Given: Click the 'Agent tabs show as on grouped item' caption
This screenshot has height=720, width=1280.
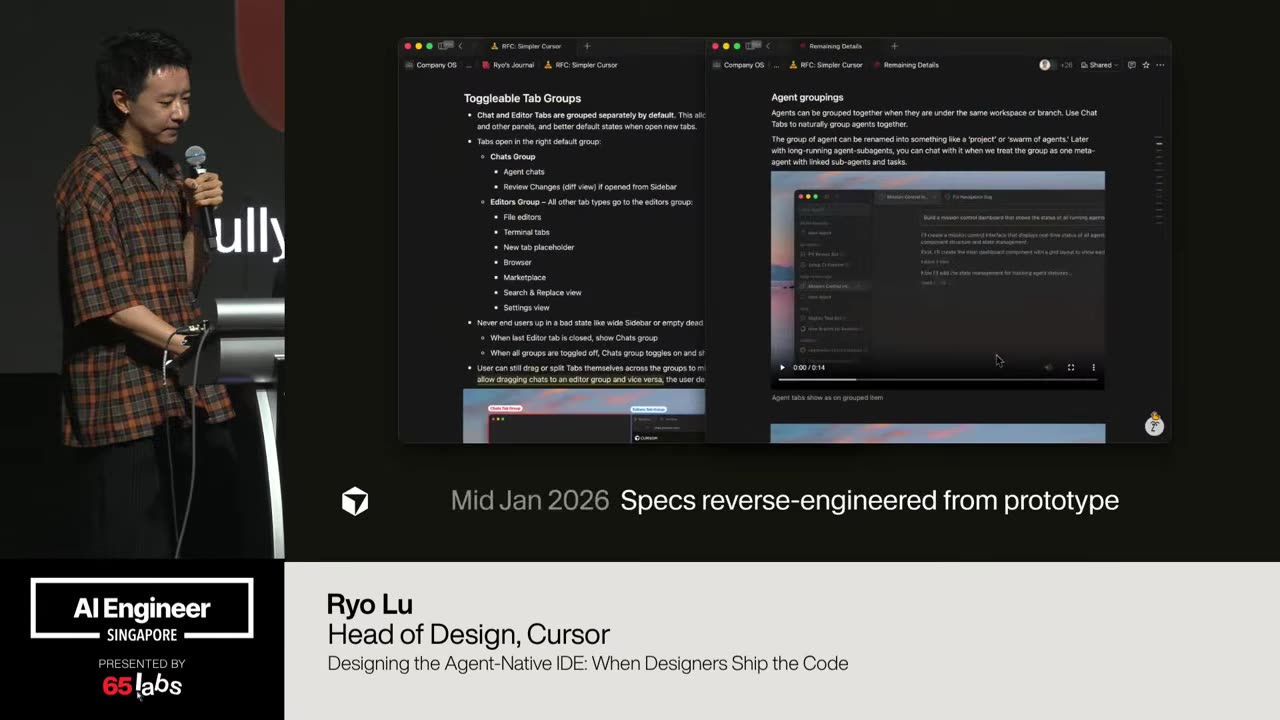Looking at the screenshot, I should tap(827, 398).
